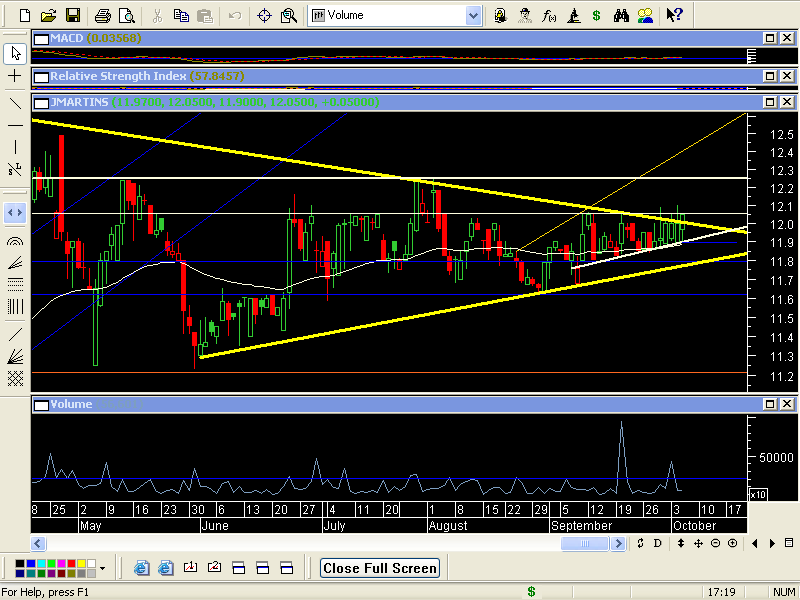Select the Fibonacci fan tool
Screen dimensions: 800x600
tap(15, 263)
